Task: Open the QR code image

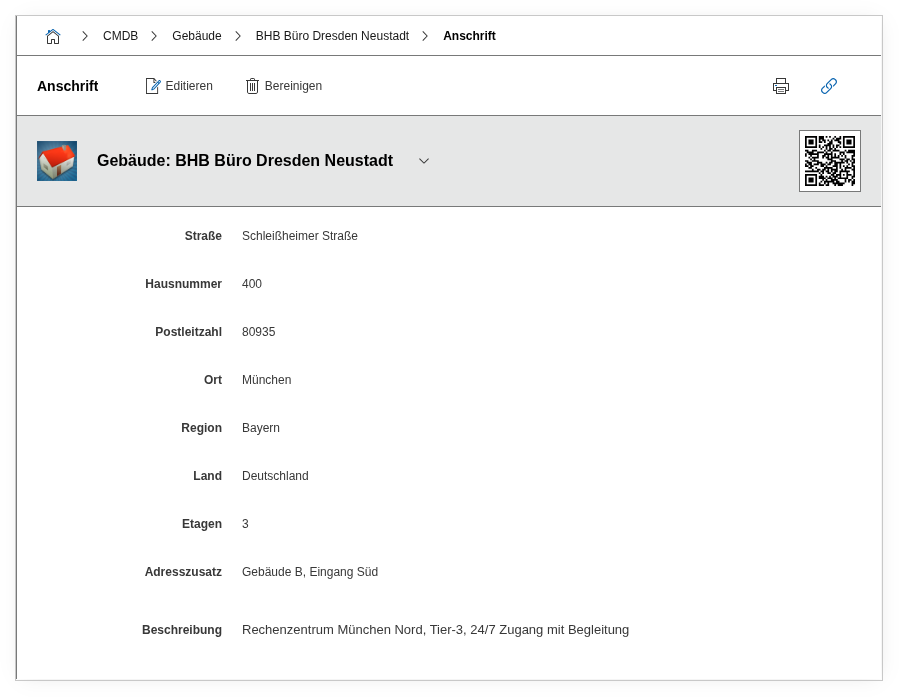Action: [830, 161]
